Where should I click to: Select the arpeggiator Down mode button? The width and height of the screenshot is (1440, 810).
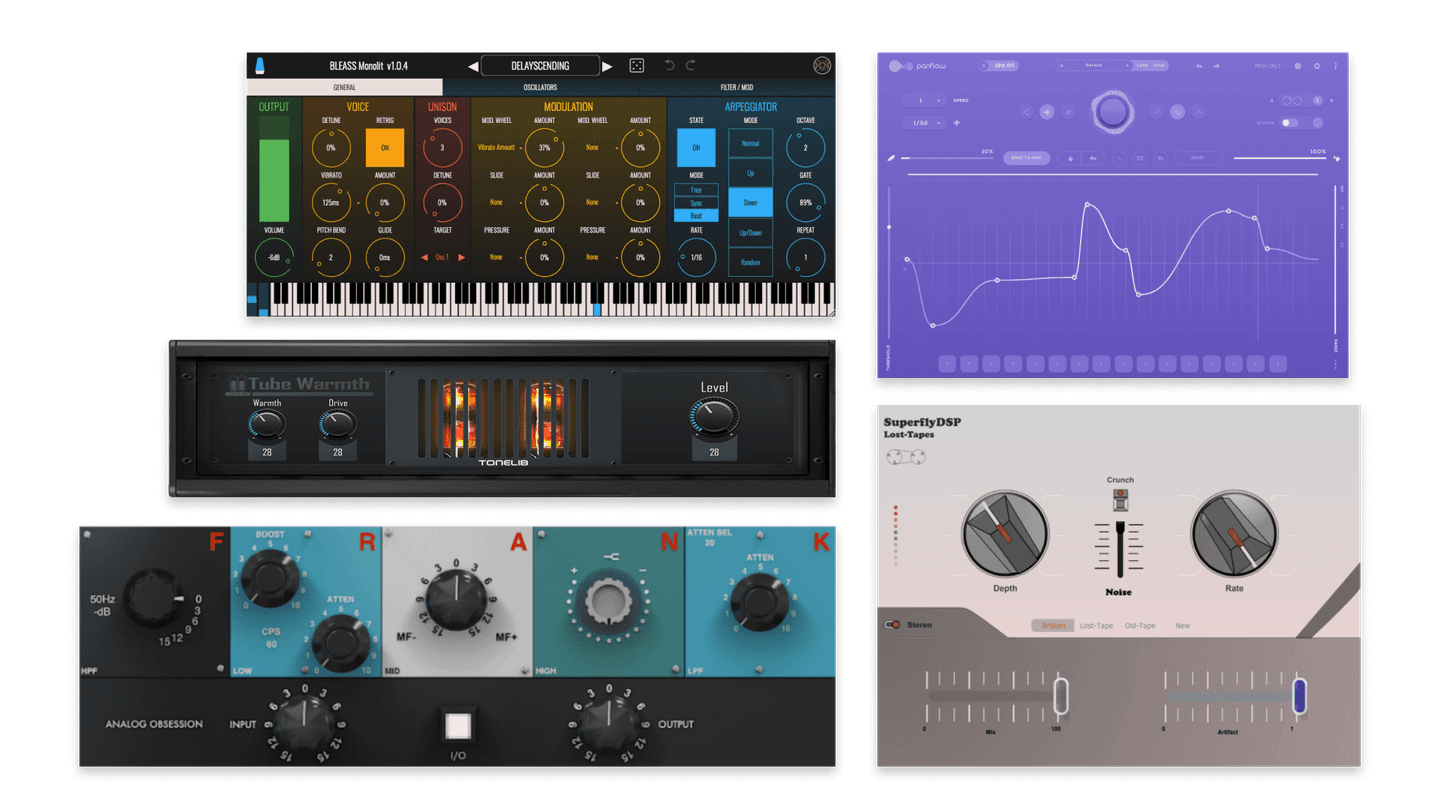coord(750,203)
